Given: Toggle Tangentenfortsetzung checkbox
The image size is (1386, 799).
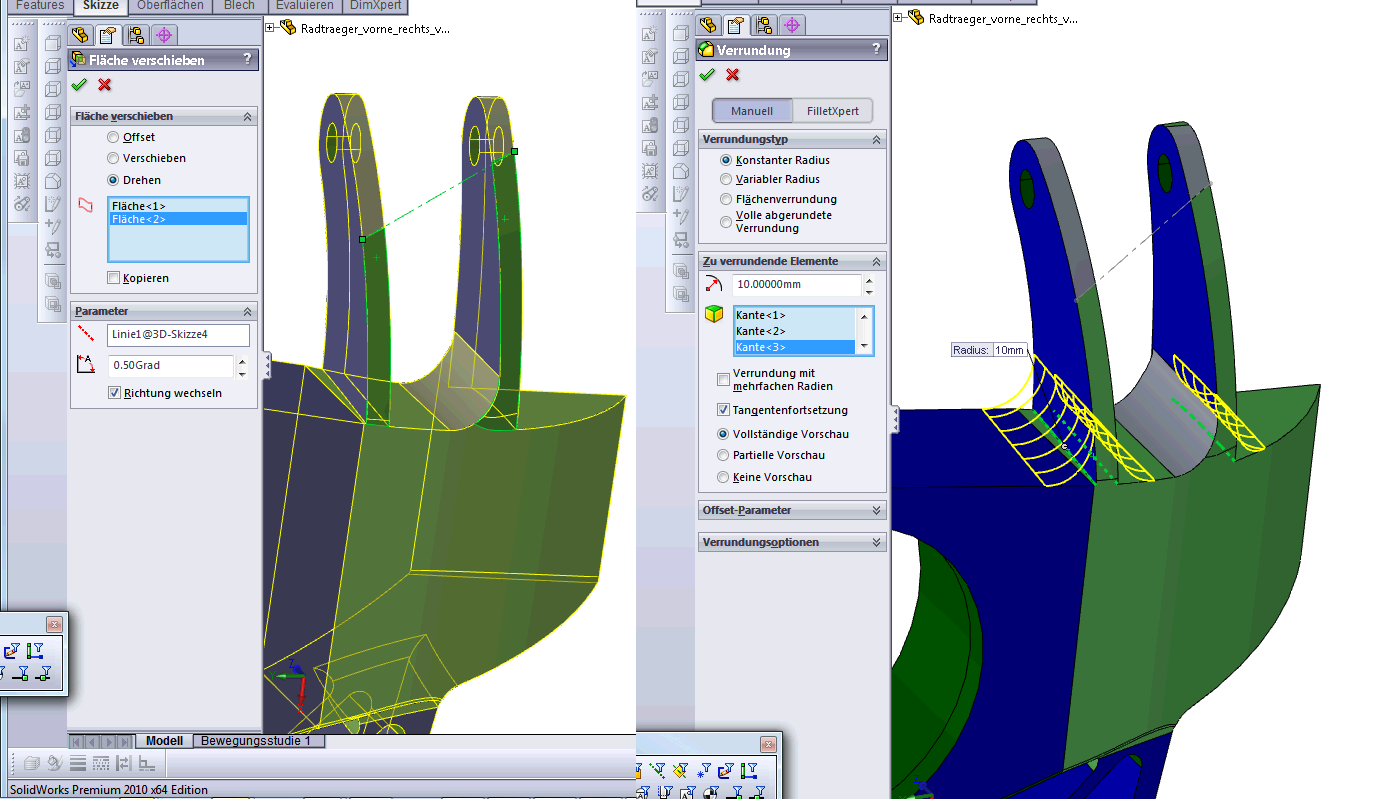Looking at the screenshot, I should click(723, 410).
